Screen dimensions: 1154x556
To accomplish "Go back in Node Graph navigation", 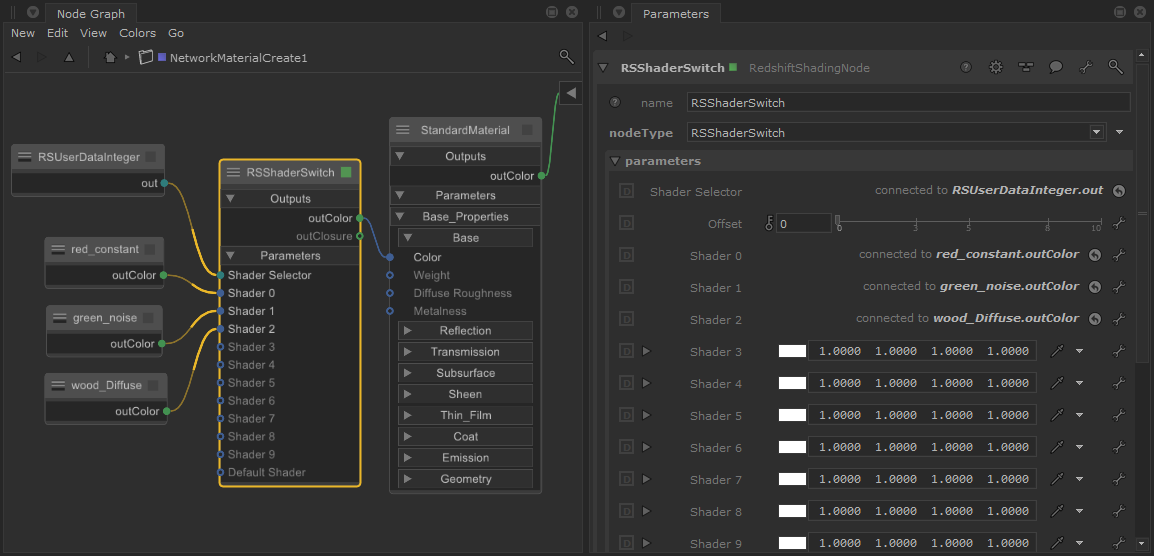I will [x=17, y=57].
